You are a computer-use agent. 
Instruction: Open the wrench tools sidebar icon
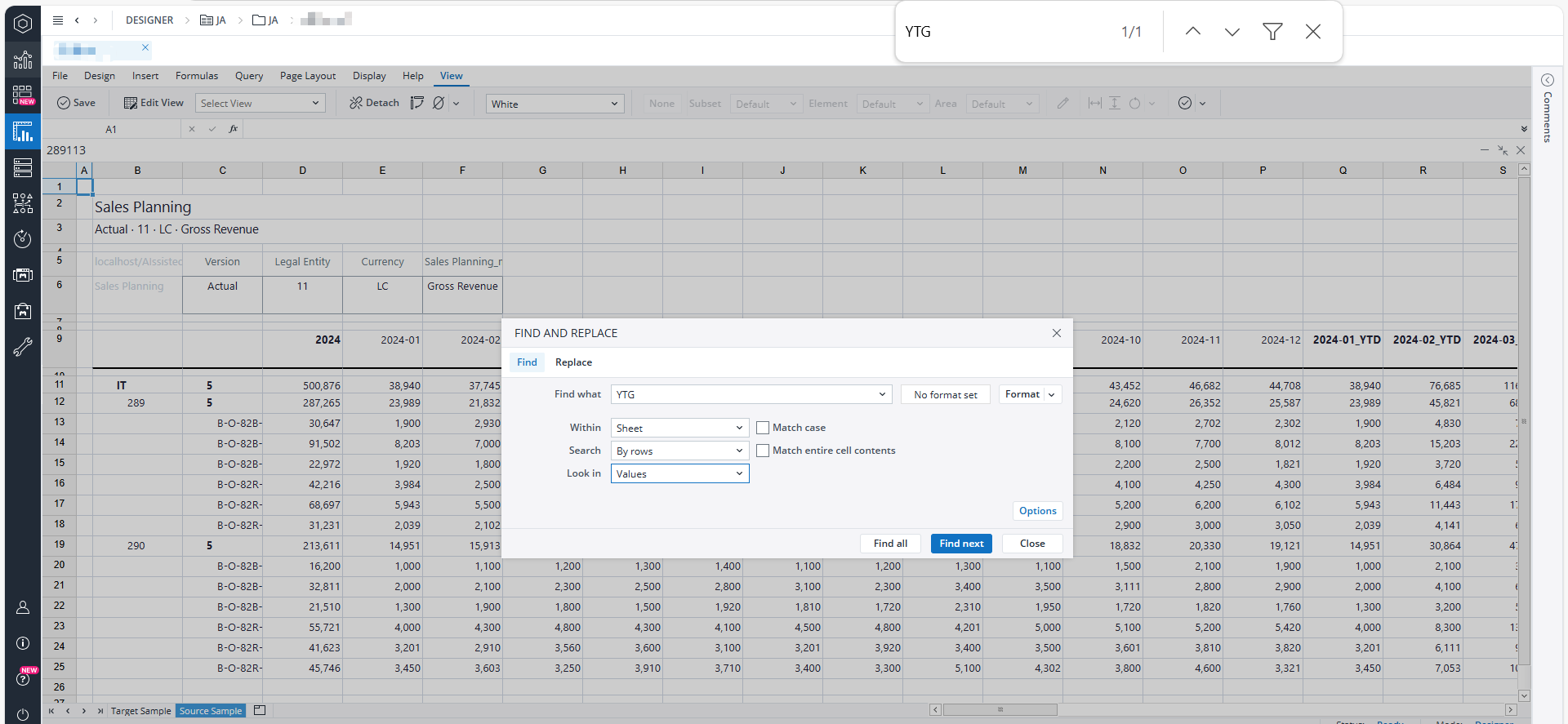point(23,347)
